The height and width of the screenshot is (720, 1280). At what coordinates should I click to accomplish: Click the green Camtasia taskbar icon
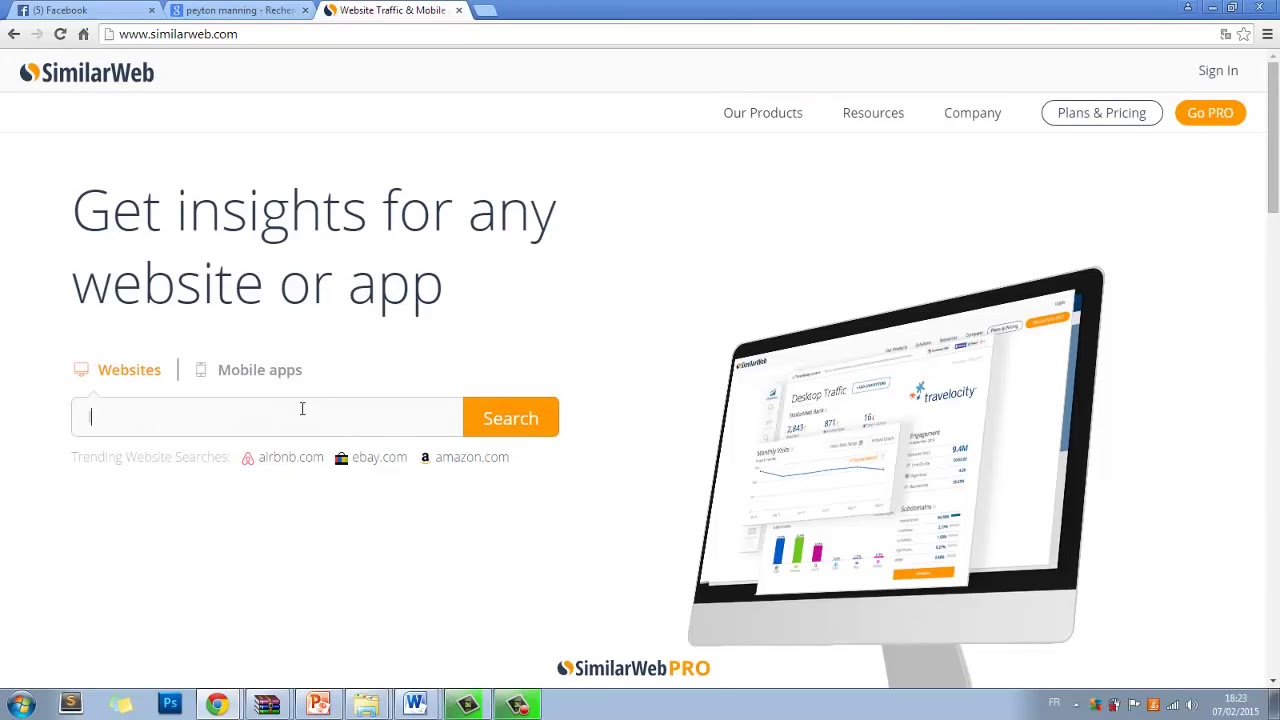coord(467,704)
